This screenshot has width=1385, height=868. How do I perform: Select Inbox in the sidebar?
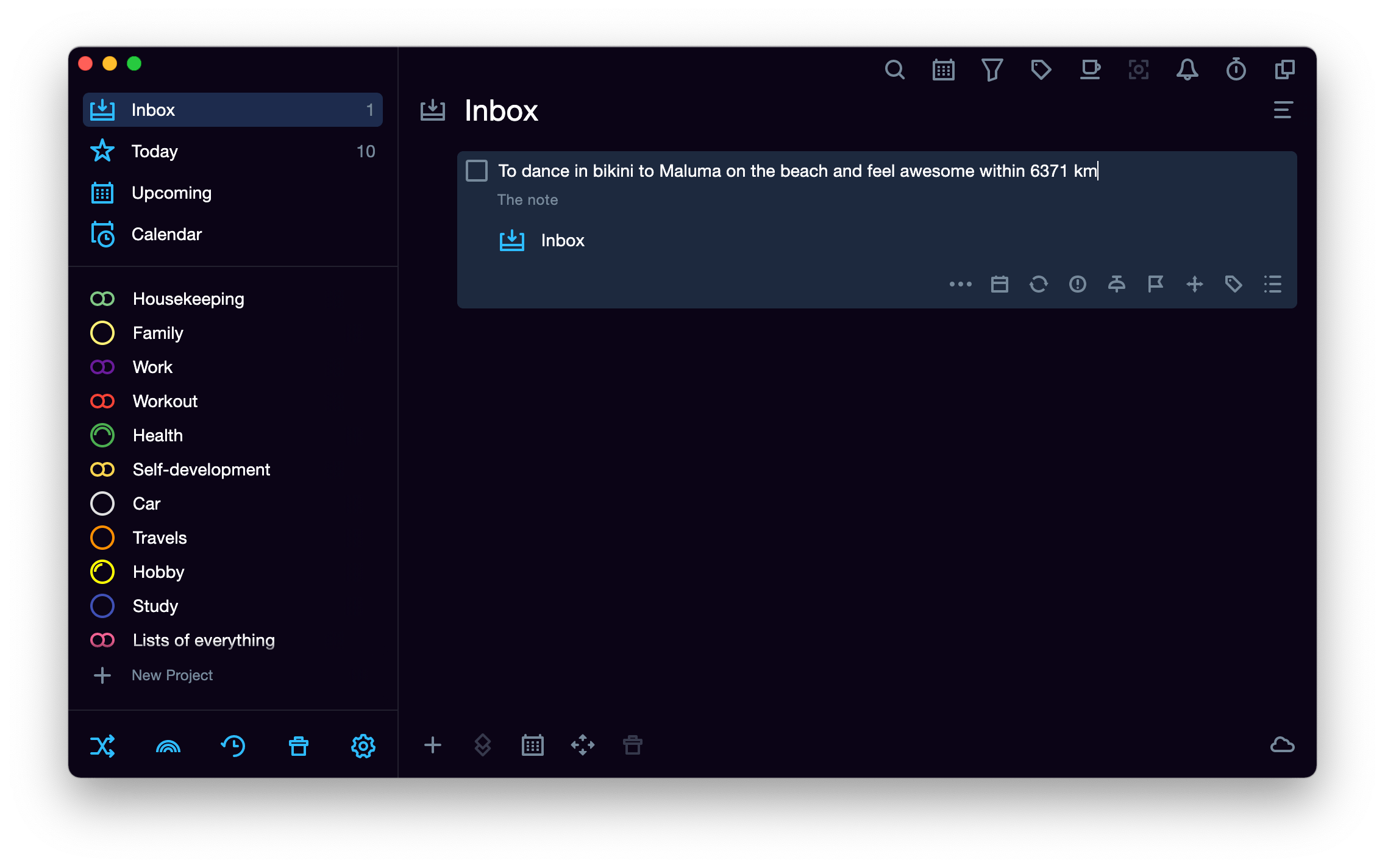point(233,110)
